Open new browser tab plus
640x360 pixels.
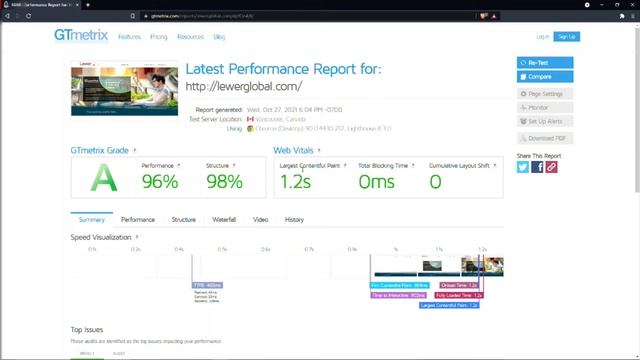point(88,5)
